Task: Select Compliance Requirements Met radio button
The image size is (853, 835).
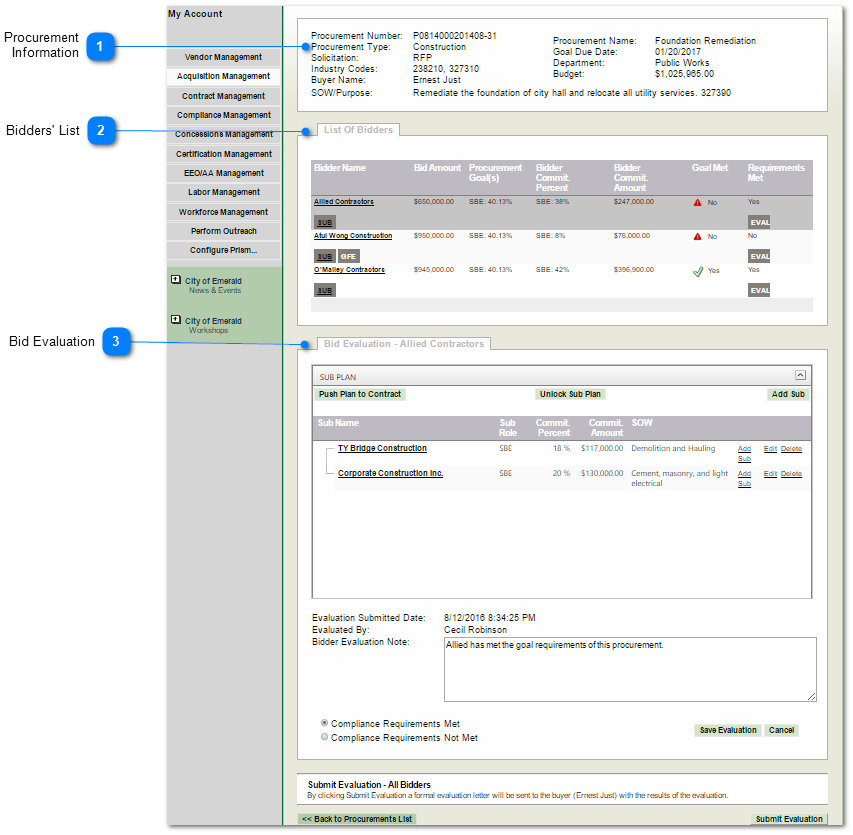Action: (x=324, y=723)
